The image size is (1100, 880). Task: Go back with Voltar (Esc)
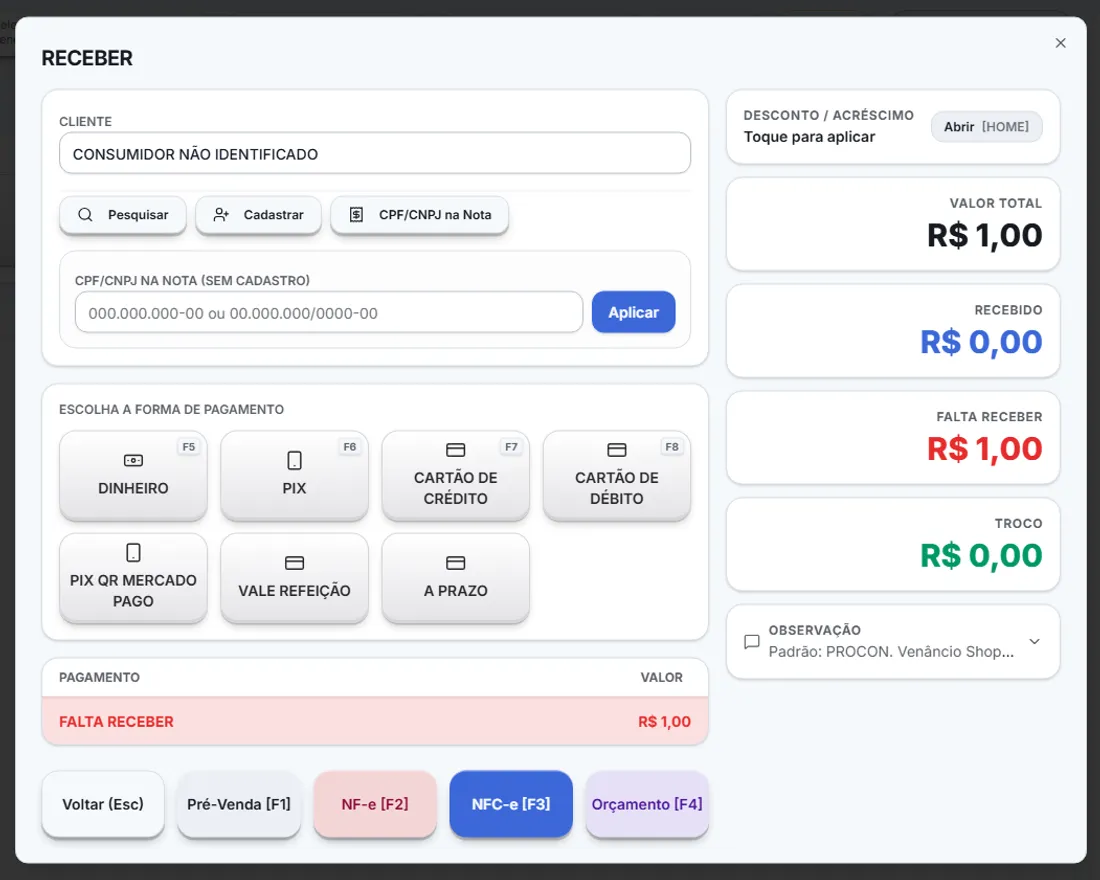(103, 804)
